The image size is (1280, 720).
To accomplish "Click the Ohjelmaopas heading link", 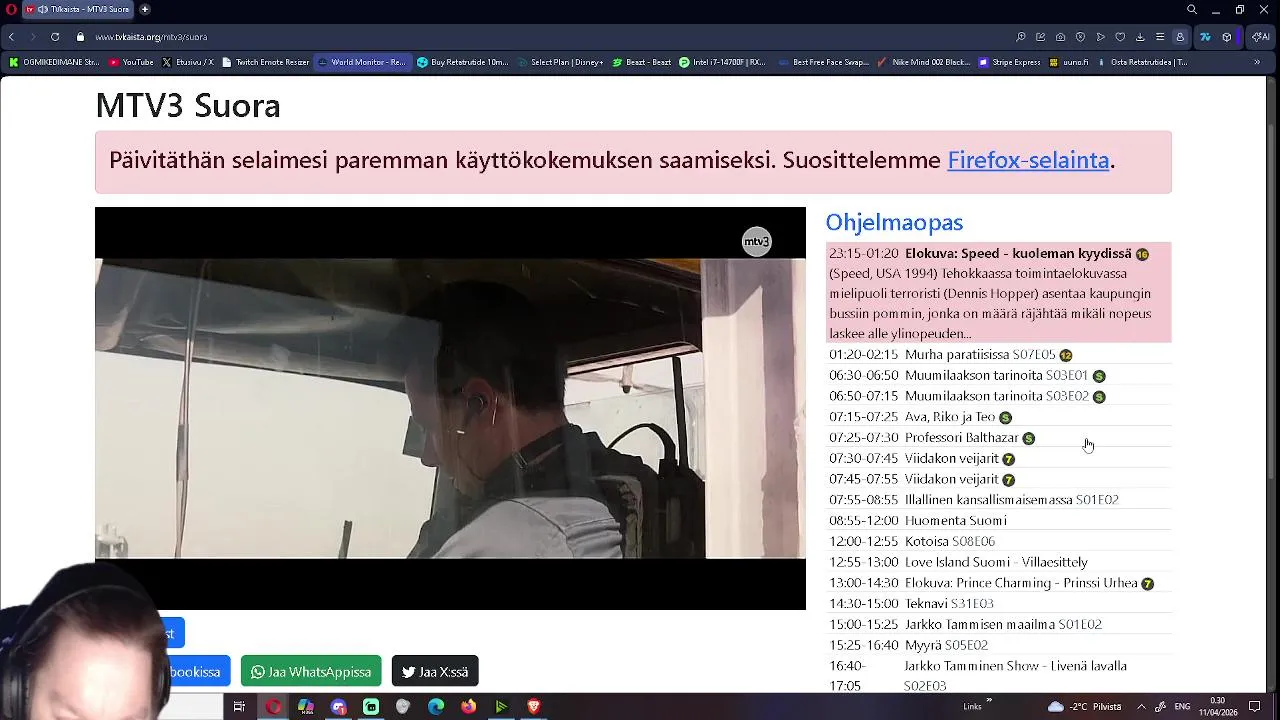I will 894,222.
